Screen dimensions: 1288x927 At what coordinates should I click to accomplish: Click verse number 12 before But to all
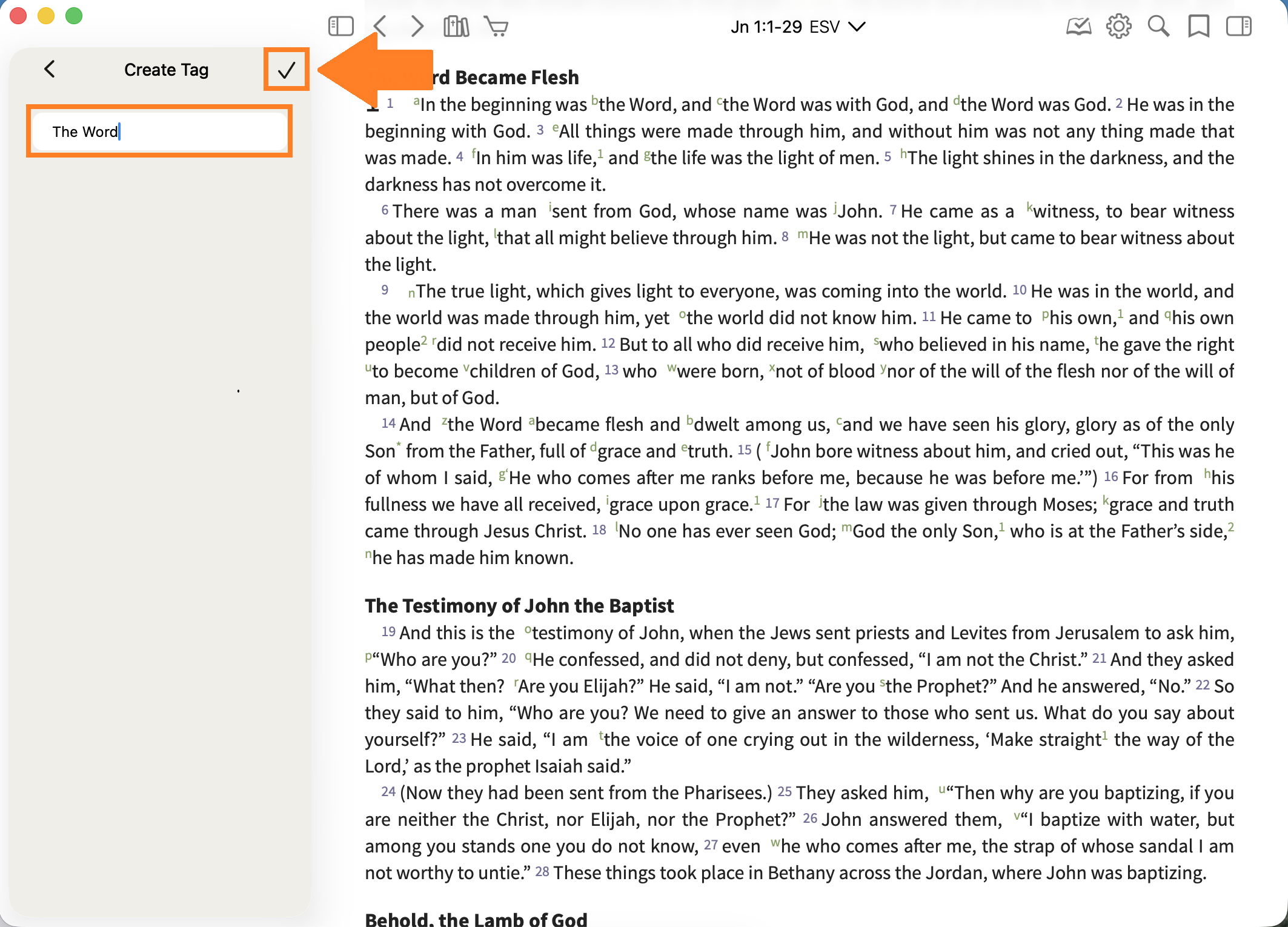608,344
